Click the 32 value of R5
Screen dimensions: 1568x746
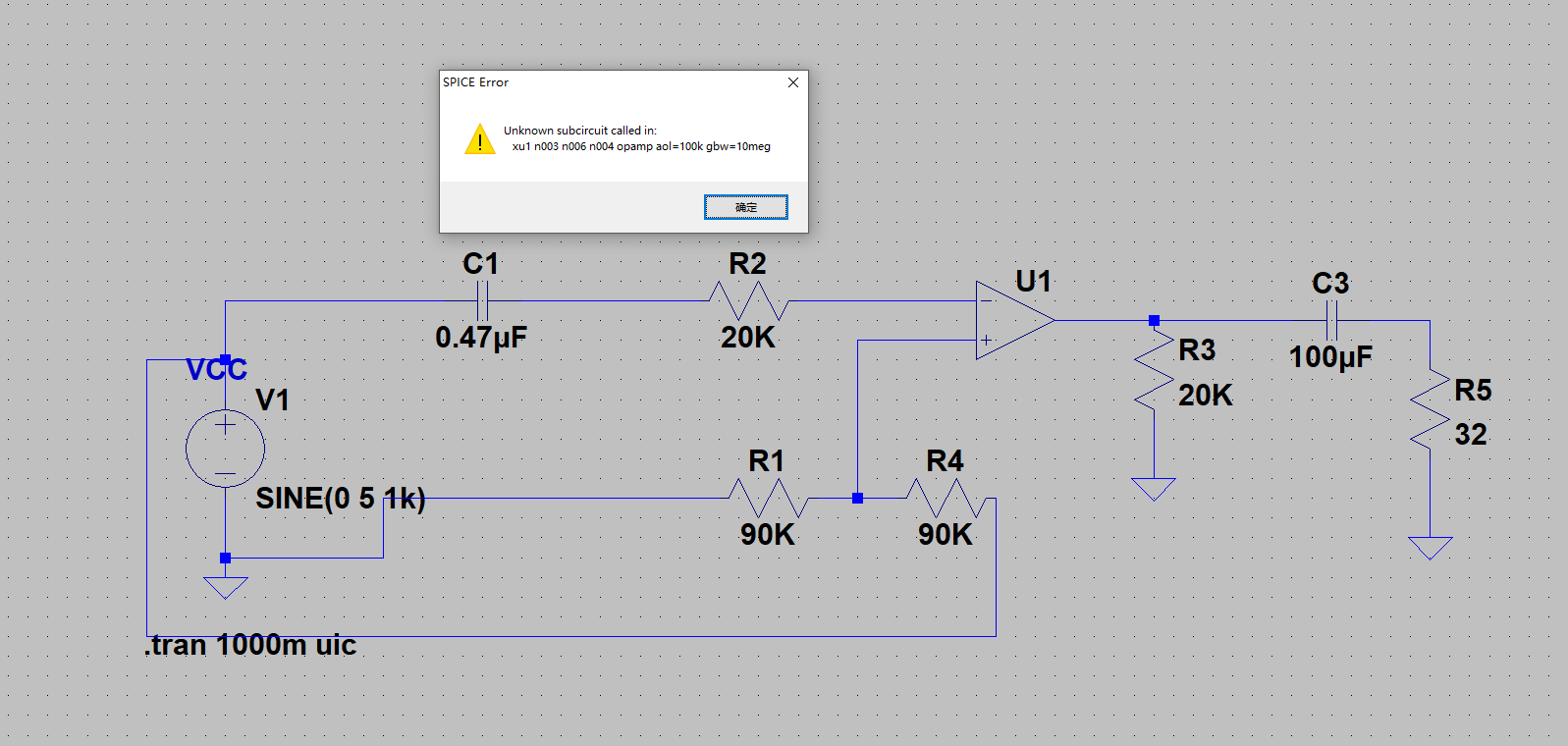[x=1471, y=435]
